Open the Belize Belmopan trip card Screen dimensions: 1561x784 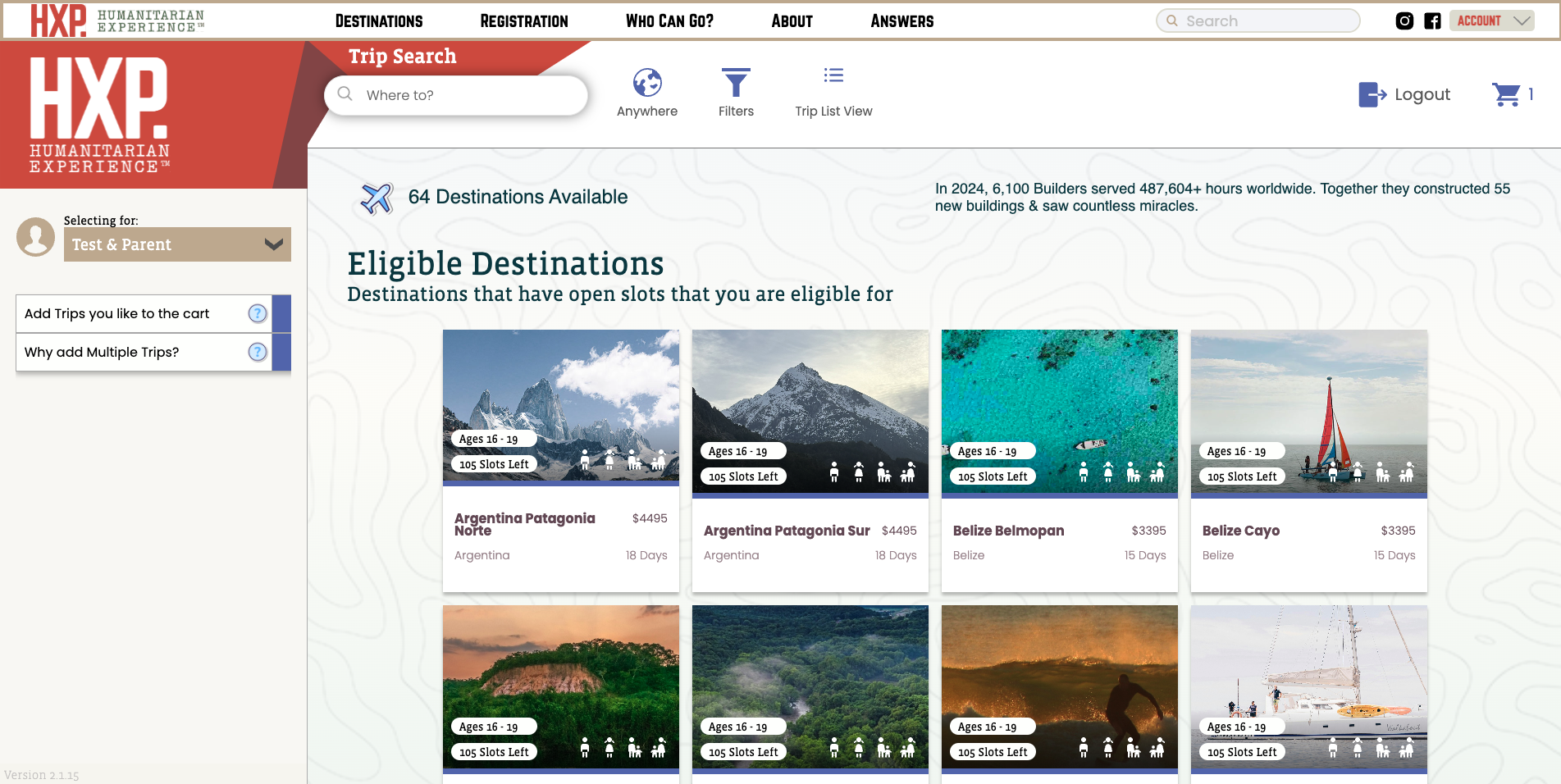pos(1059,459)
